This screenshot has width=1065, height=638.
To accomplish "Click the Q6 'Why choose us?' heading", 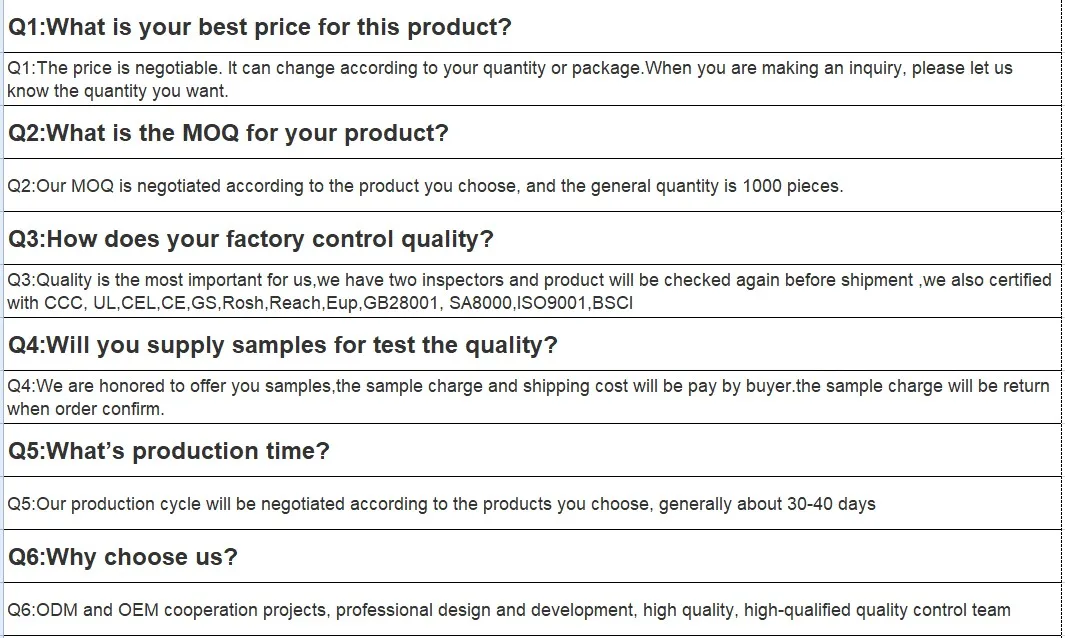I will pyautogui.click(x=122, y=557).
